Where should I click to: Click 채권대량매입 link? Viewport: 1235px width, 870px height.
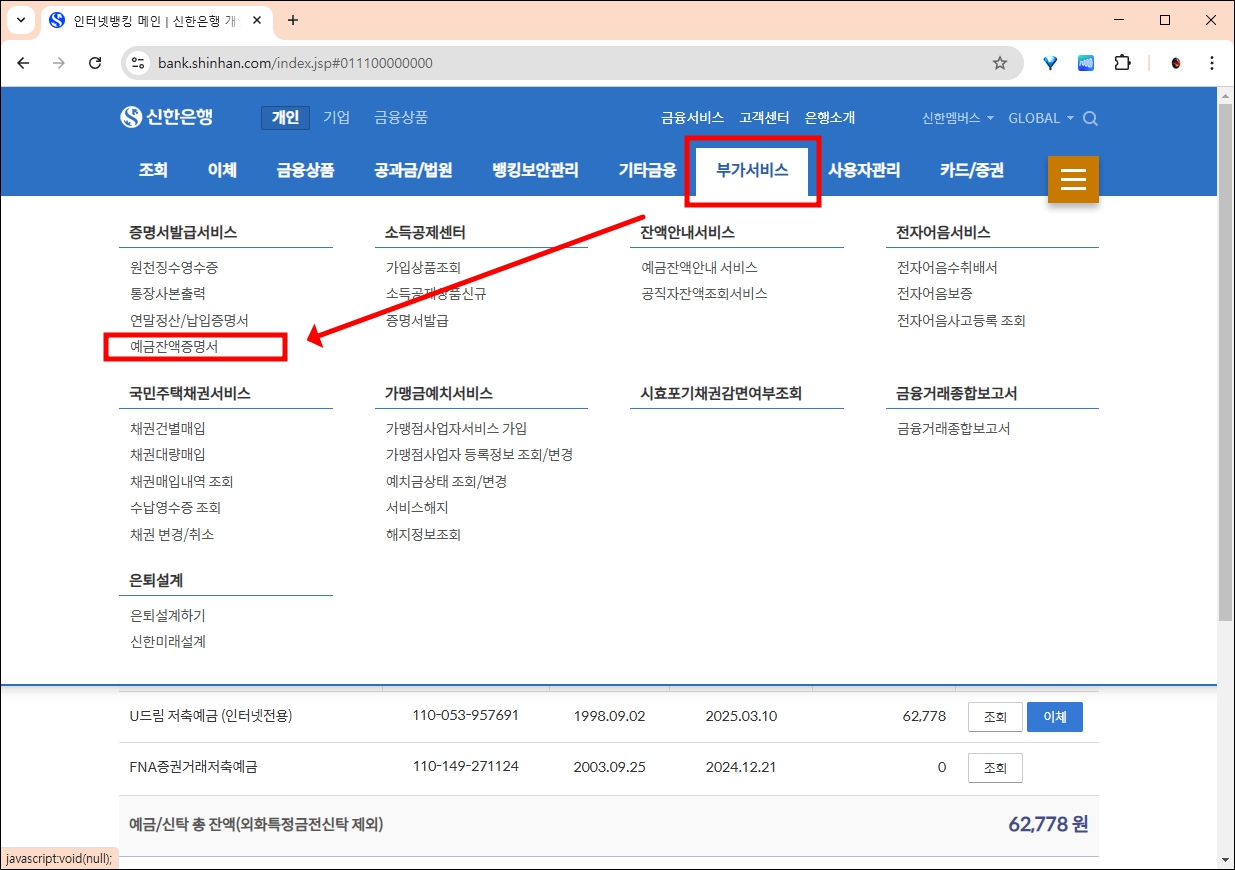[x=167, y=454]
